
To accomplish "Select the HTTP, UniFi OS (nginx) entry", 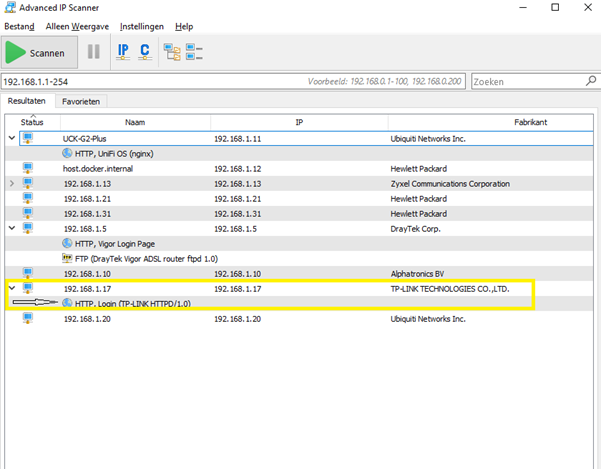I will pos(114,154).
